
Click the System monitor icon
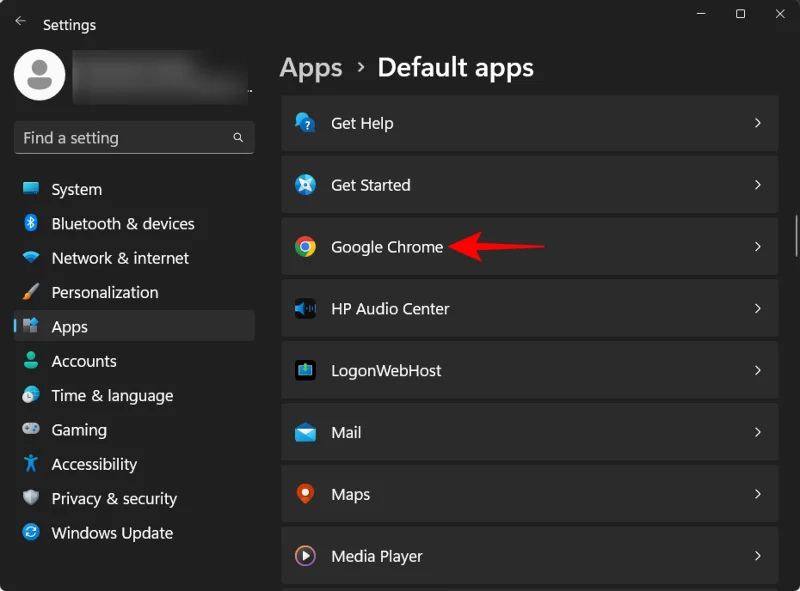[31, 188]
